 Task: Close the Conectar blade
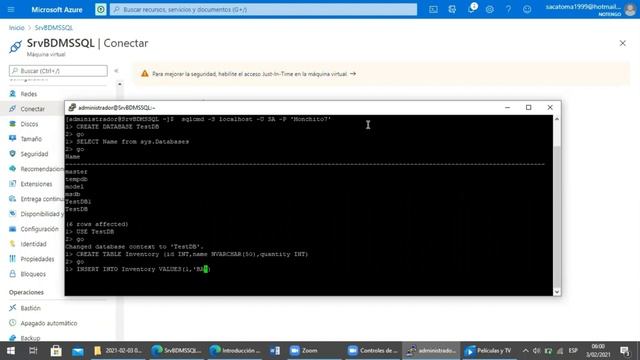point(622,43)
